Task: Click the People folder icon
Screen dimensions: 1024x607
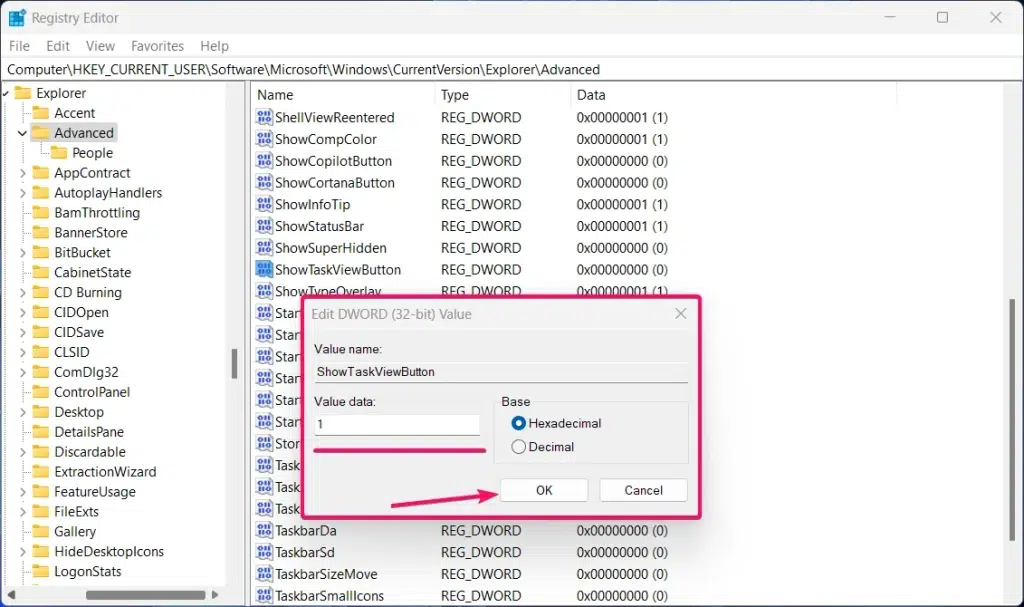Action: point(59,153)
